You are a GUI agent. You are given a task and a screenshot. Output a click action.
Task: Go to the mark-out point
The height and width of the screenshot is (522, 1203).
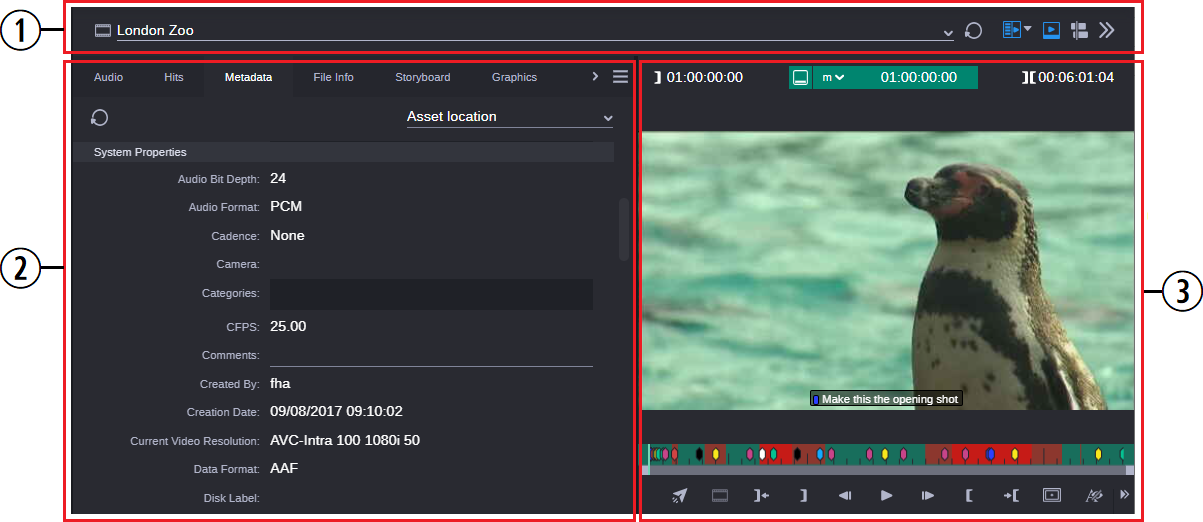pyautogui.click(x=761, y=495)
